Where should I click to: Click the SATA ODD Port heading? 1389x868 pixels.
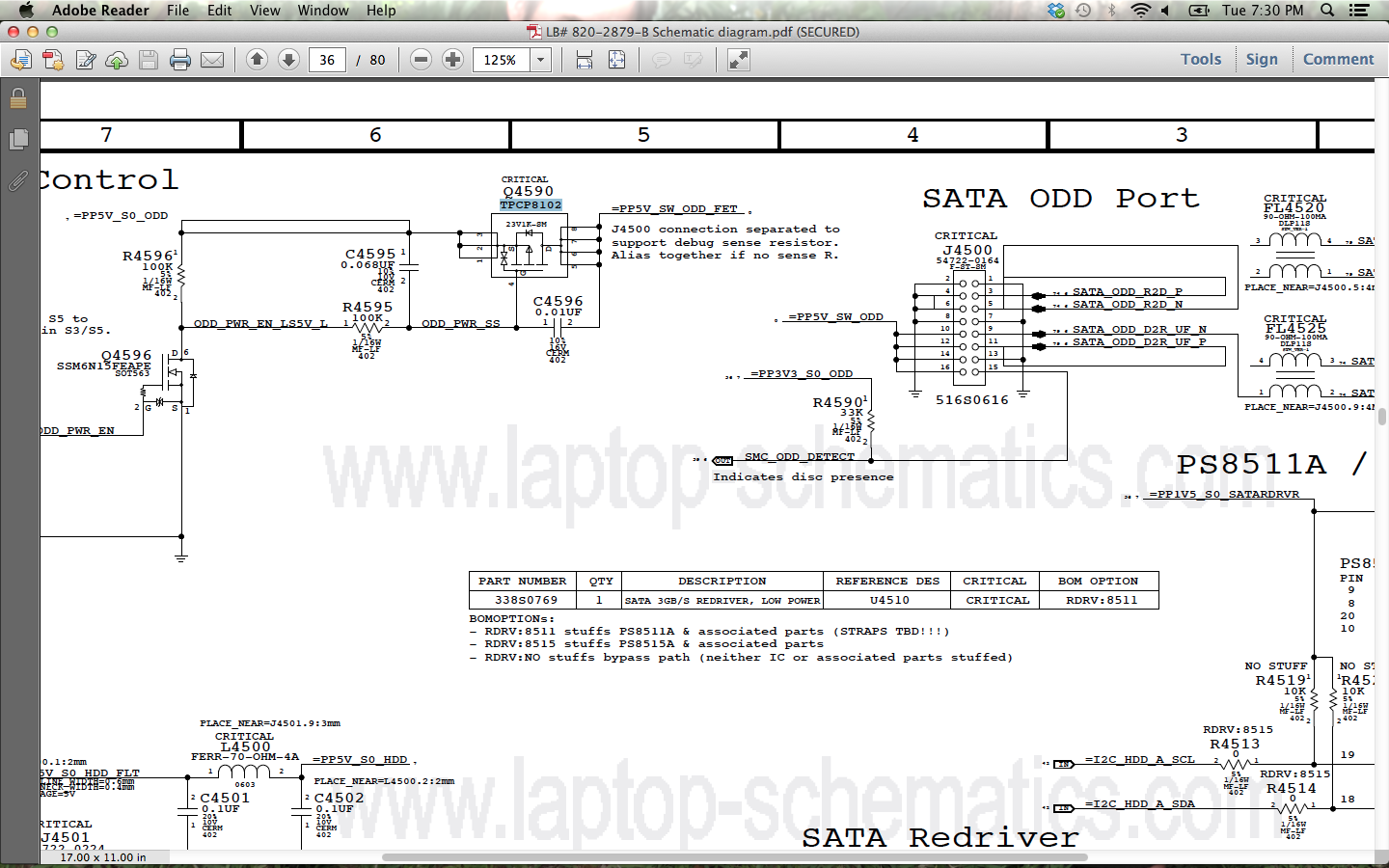[x=1061, y=199]
